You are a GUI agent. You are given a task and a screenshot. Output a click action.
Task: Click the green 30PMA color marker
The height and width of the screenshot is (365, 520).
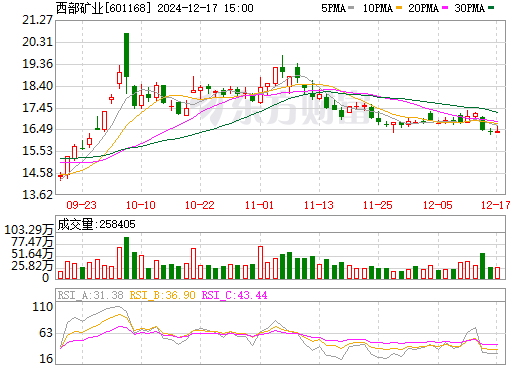tap(491, 8)
